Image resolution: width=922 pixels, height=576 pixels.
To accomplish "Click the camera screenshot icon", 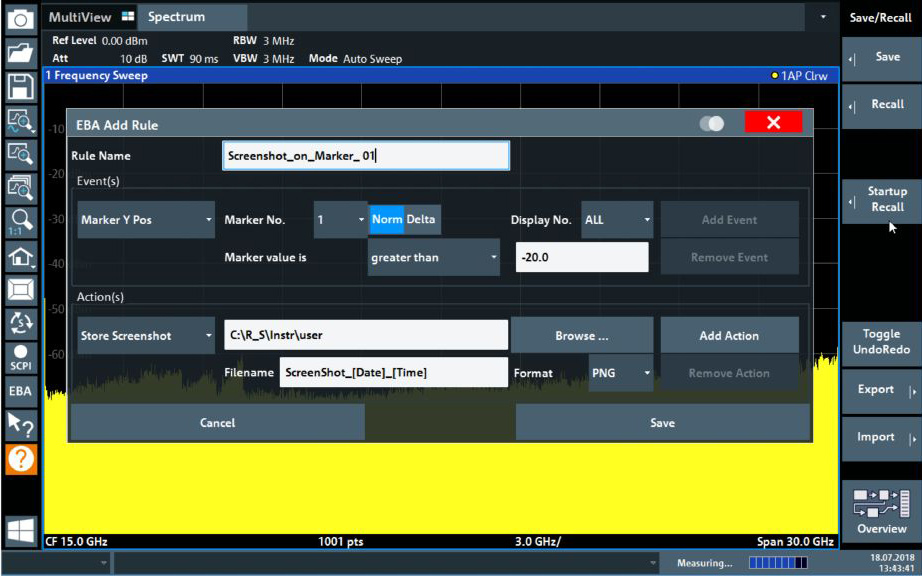I will [21, 18].
